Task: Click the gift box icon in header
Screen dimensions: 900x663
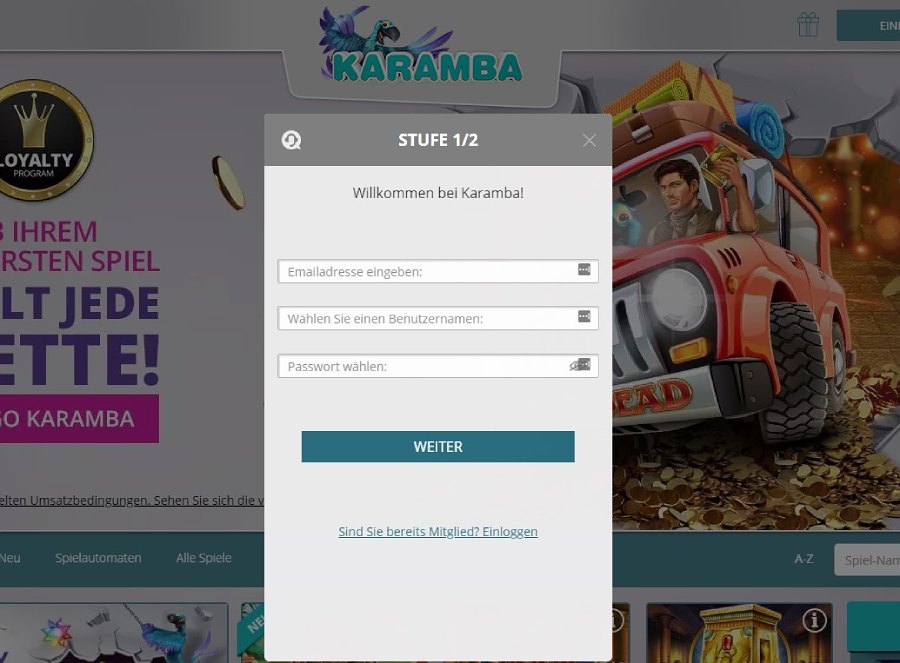Action: point(808,25)
